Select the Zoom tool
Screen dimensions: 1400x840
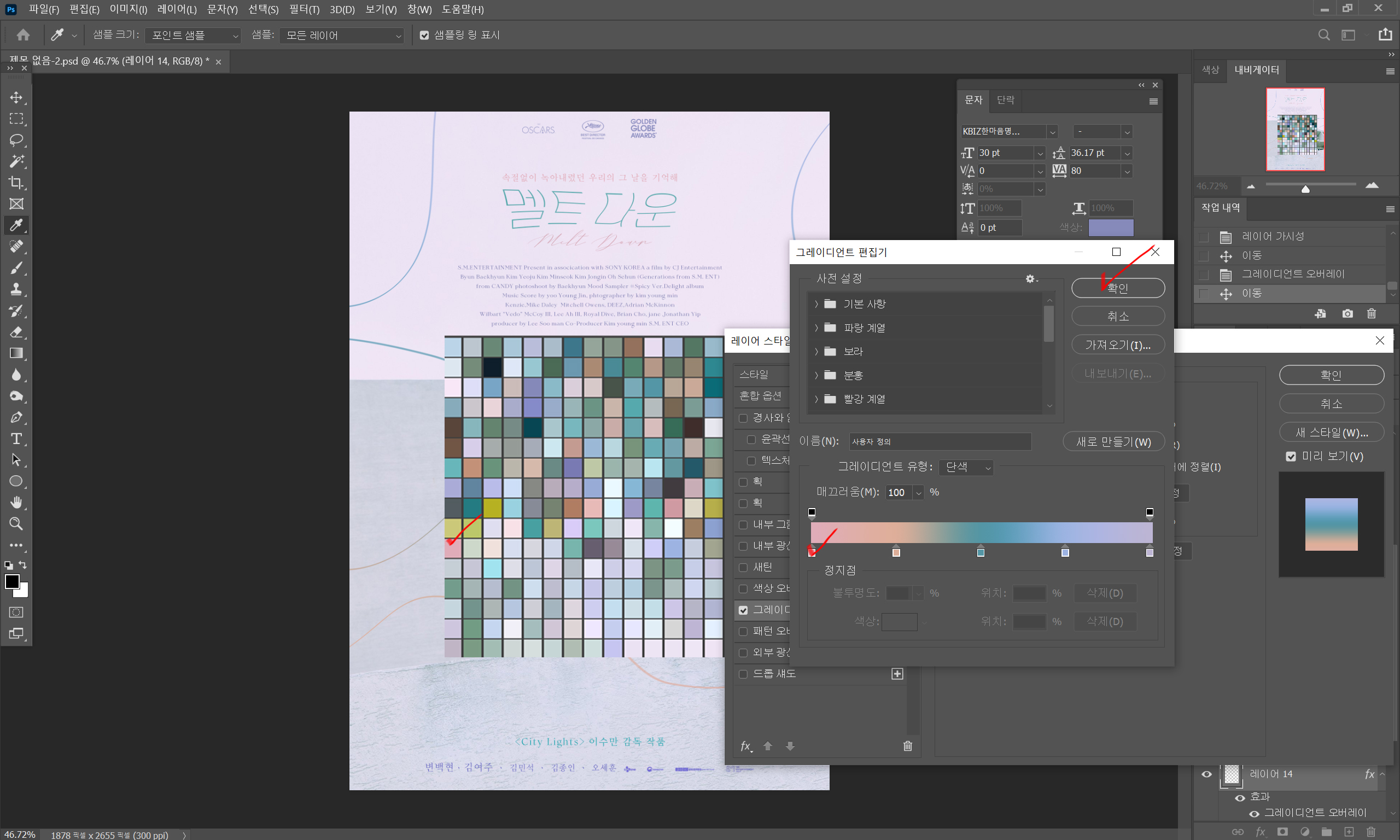[16, 523]
